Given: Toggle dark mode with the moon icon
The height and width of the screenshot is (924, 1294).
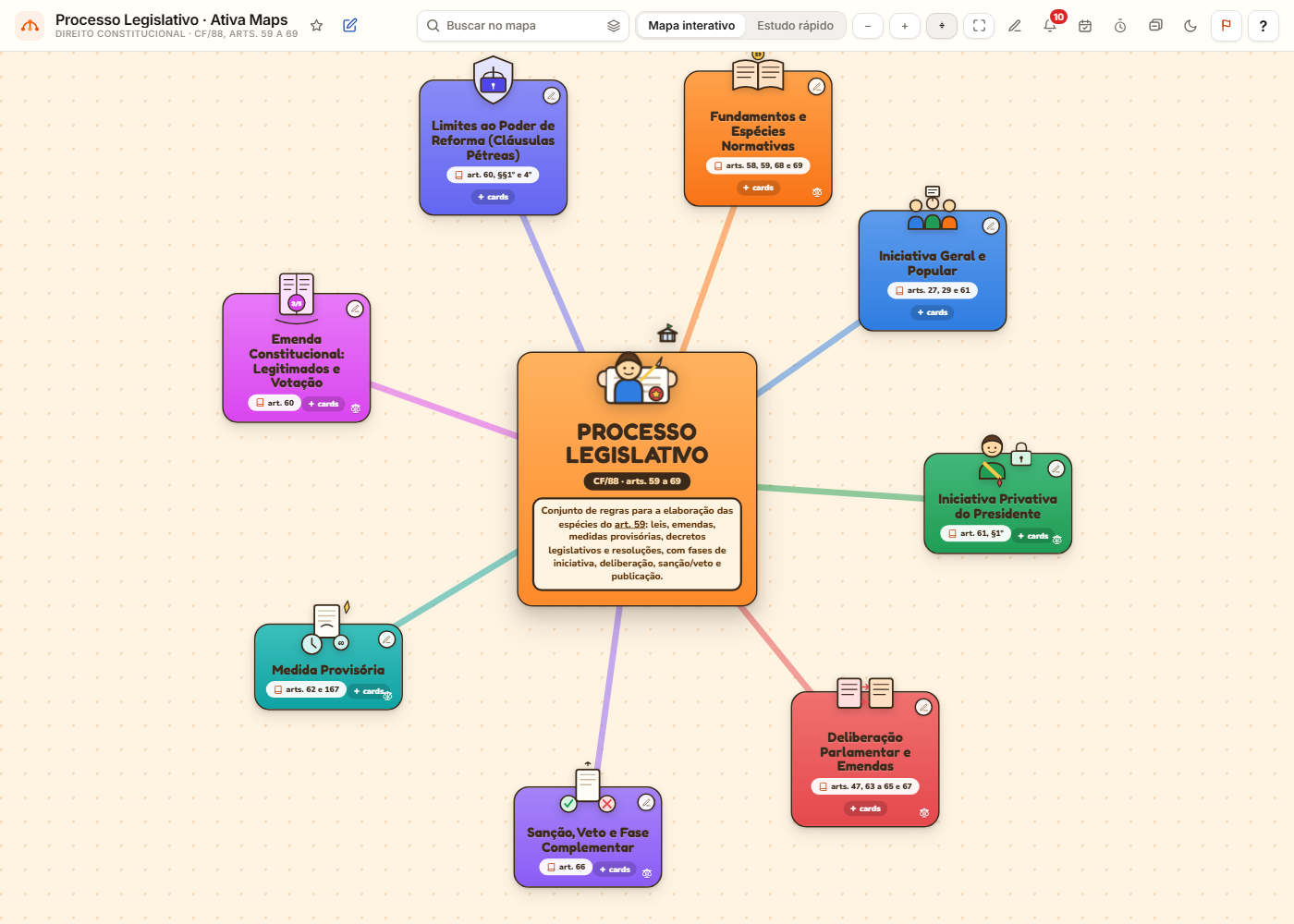Looking at the screenshot, I should coord(1190,26).
